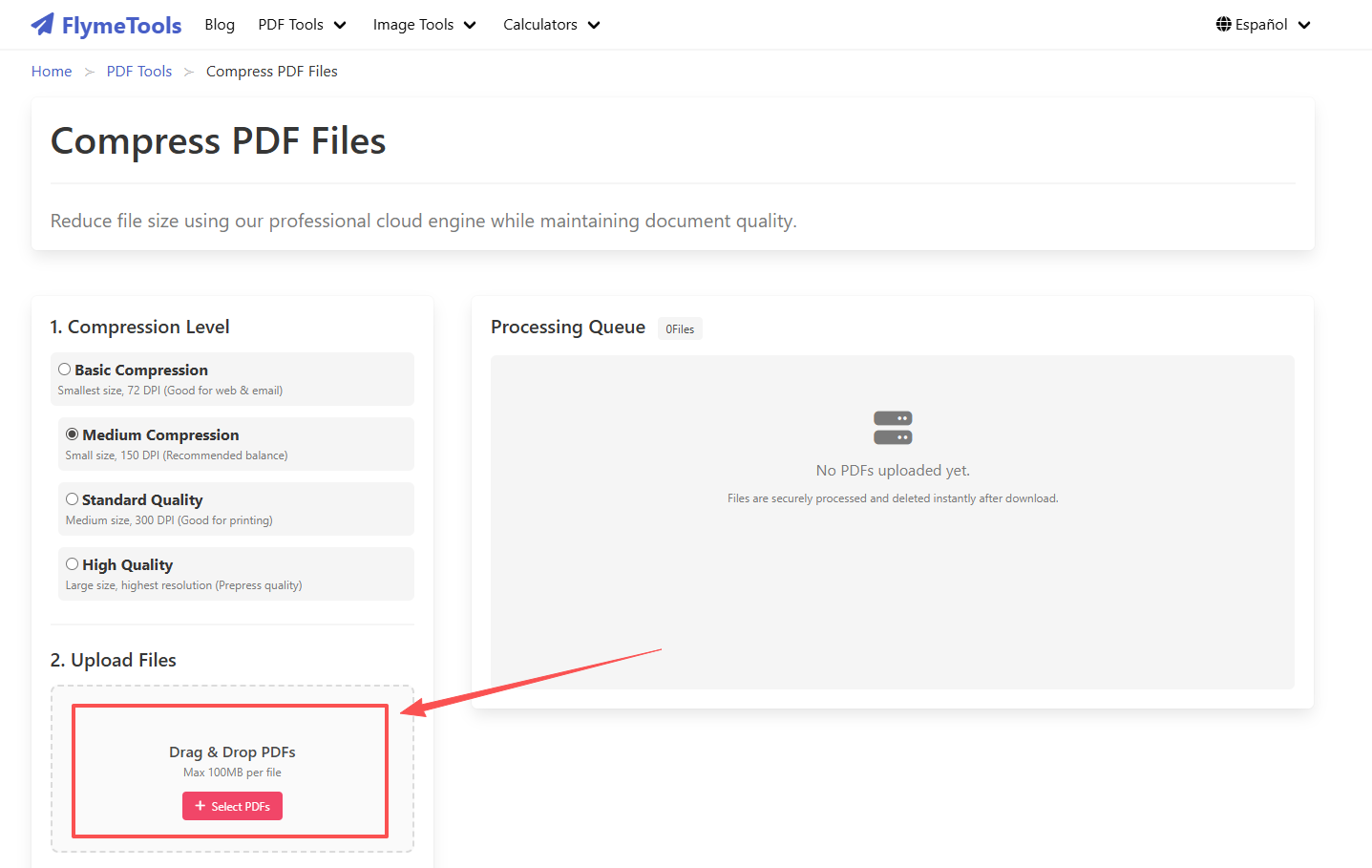Open the Español language dropdown
Viewport: 1372px width, 868px height.
tap(1263, 25)
